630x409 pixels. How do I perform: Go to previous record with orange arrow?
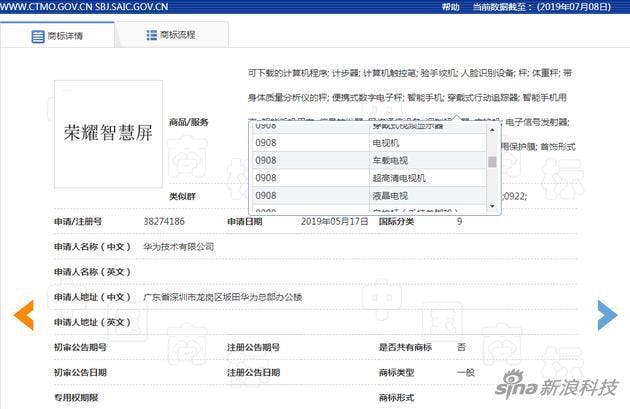(x=24, y=315)
